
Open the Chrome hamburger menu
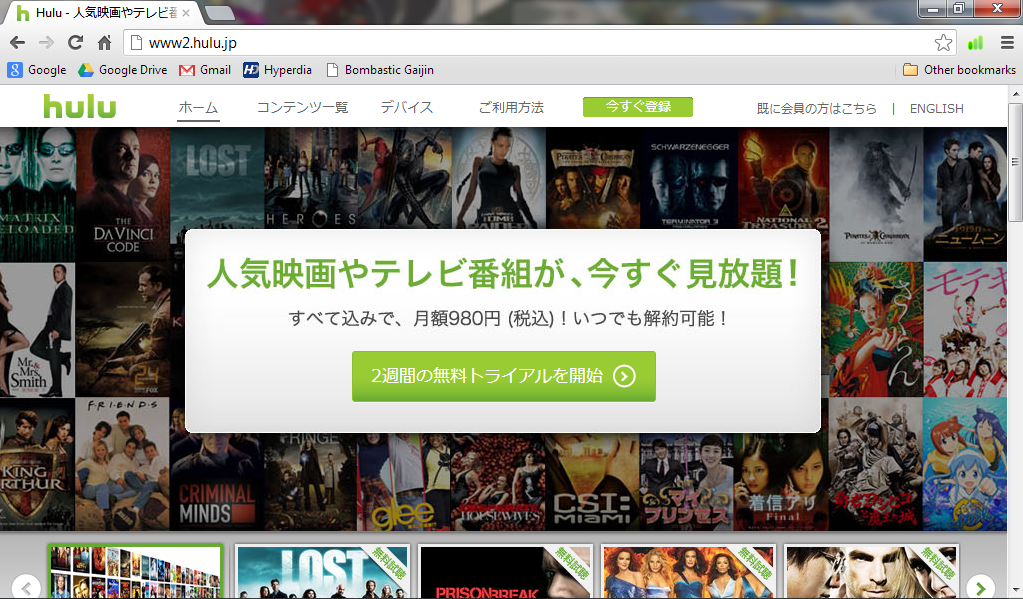(x=1007, y=43)
